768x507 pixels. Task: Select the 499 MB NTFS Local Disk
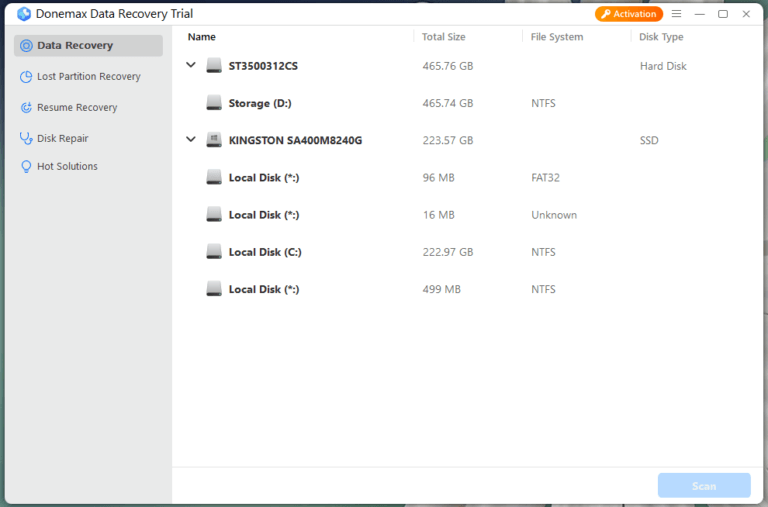point(468,289)
